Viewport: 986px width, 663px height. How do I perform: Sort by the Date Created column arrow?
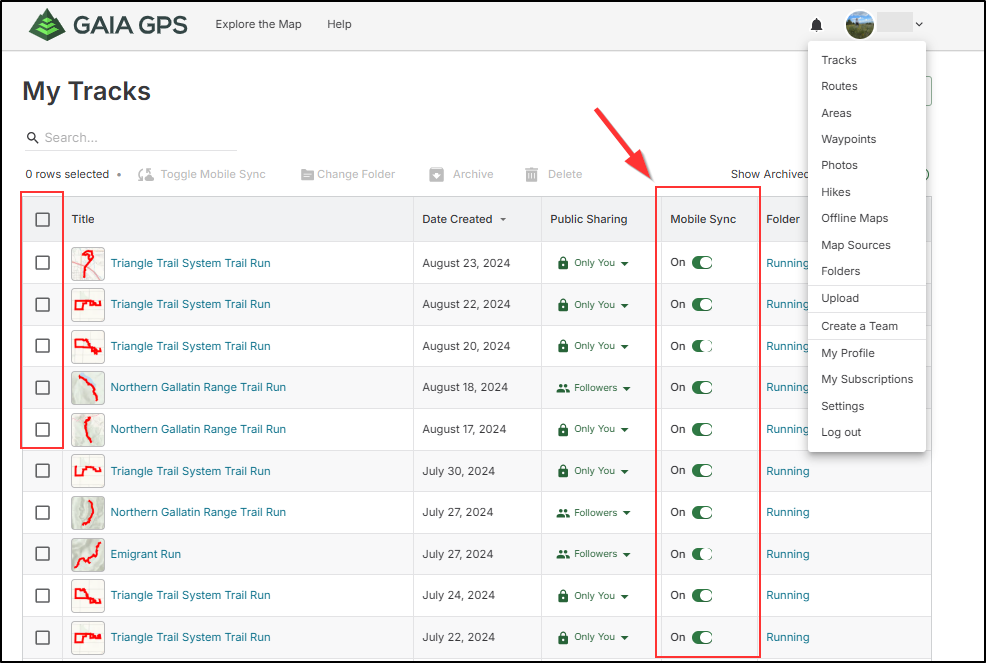coord(503,220)
